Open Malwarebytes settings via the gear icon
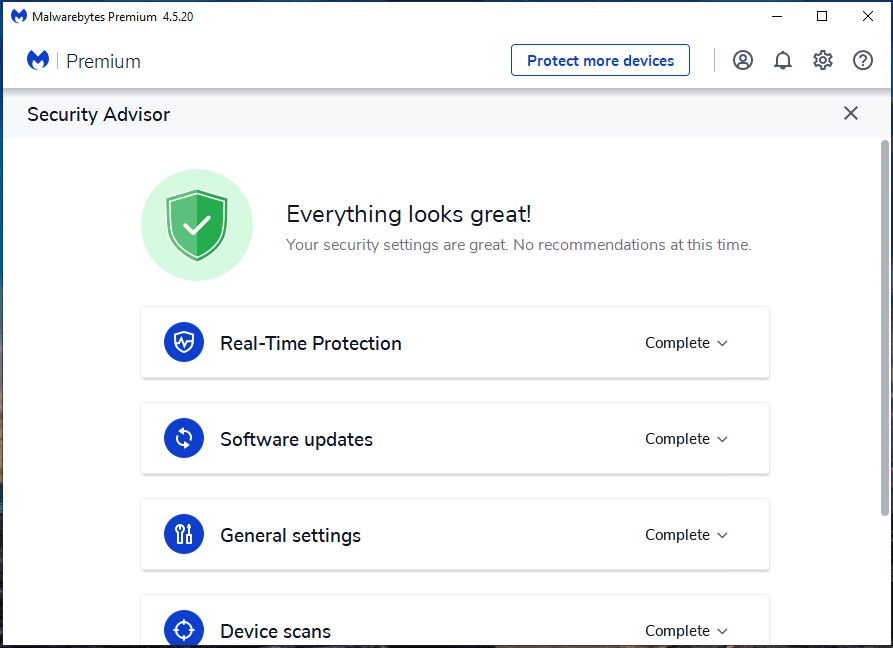 click(x=822, y=60)
